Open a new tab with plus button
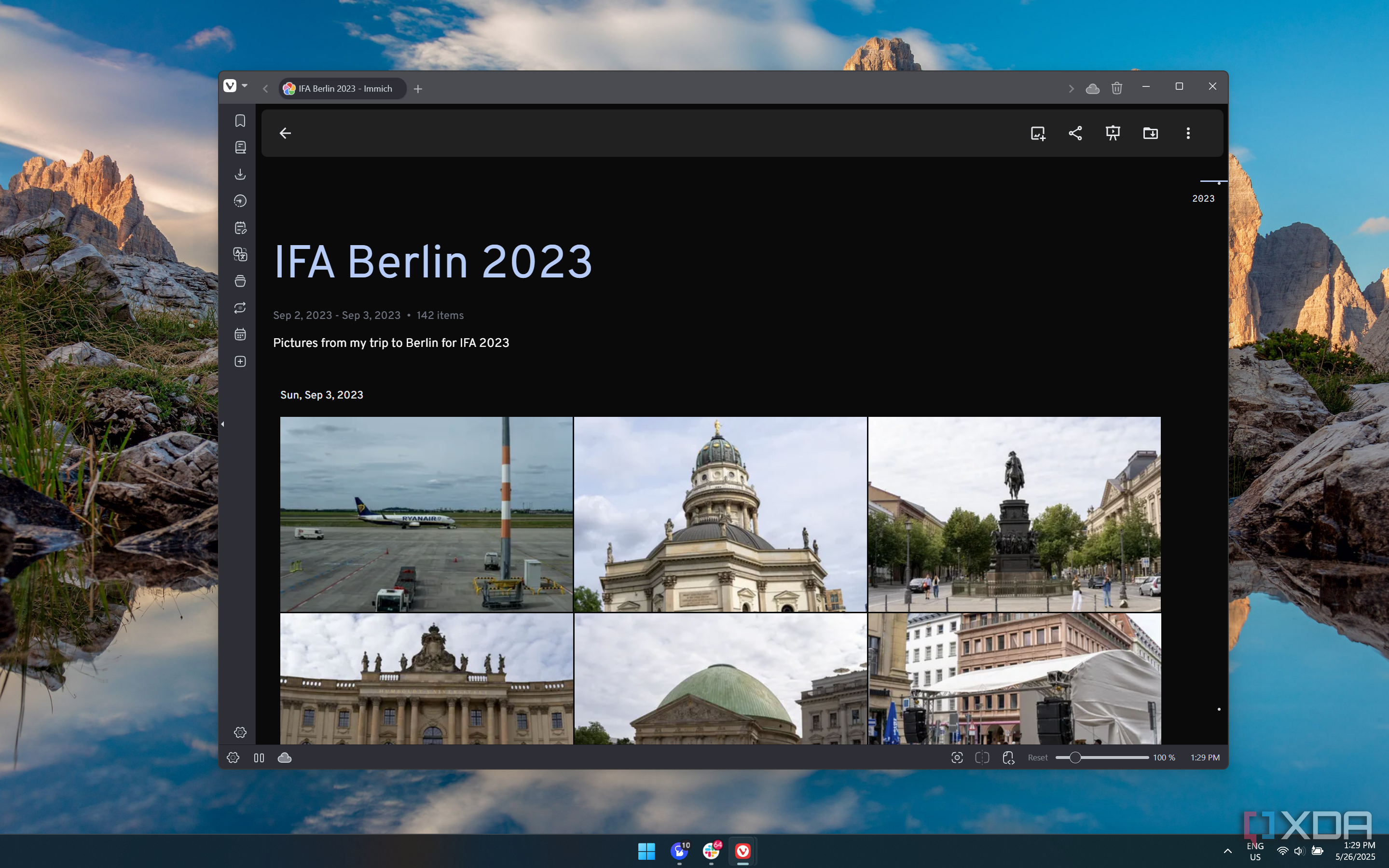This screenshot has width=1389, height=868. 418,88
